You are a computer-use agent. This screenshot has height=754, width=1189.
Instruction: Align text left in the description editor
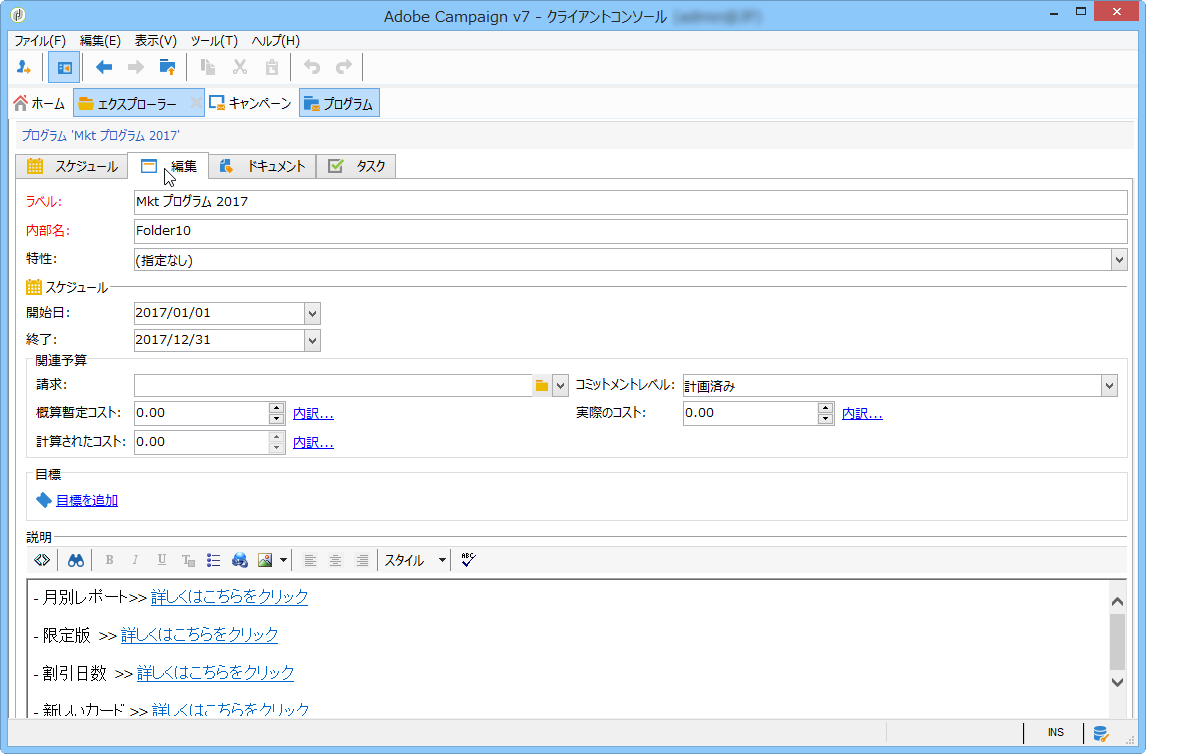tap(309, 561)
